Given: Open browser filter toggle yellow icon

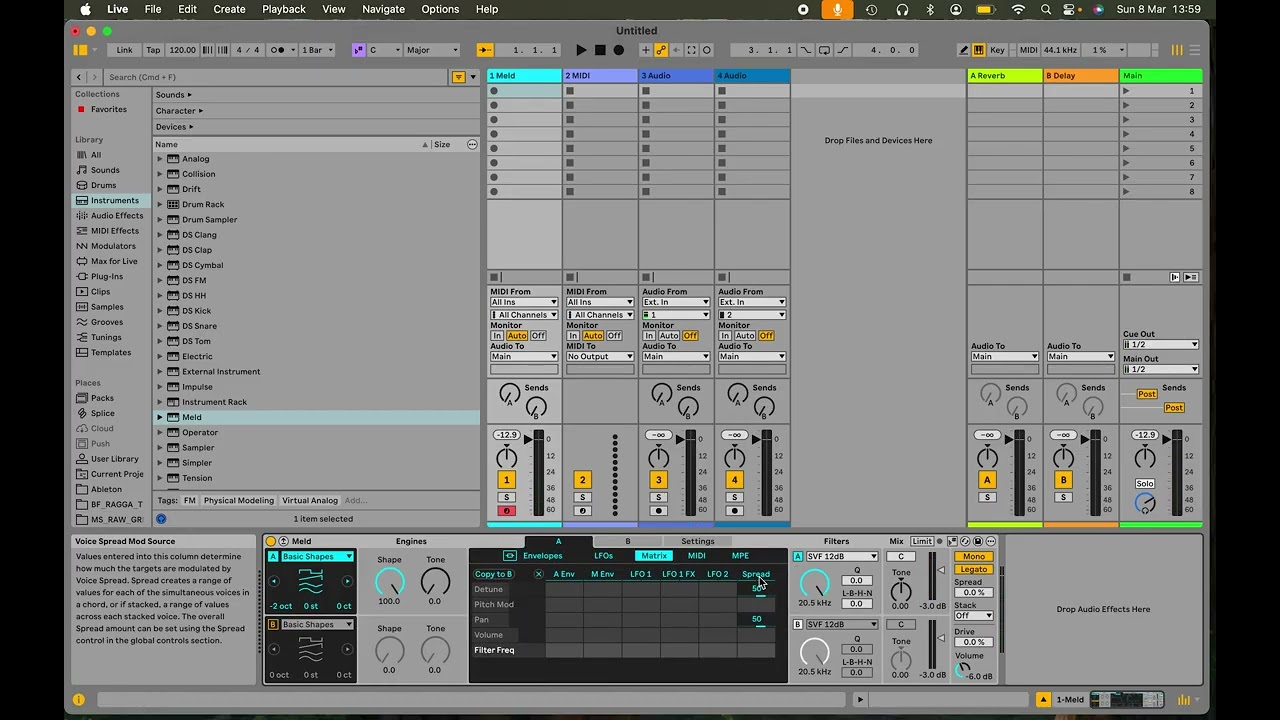Looking at the screenshot, I should (459, 77).
